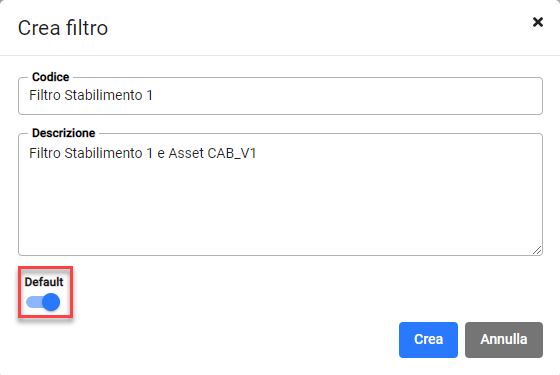Focus the Codice input field

(280, 96)
